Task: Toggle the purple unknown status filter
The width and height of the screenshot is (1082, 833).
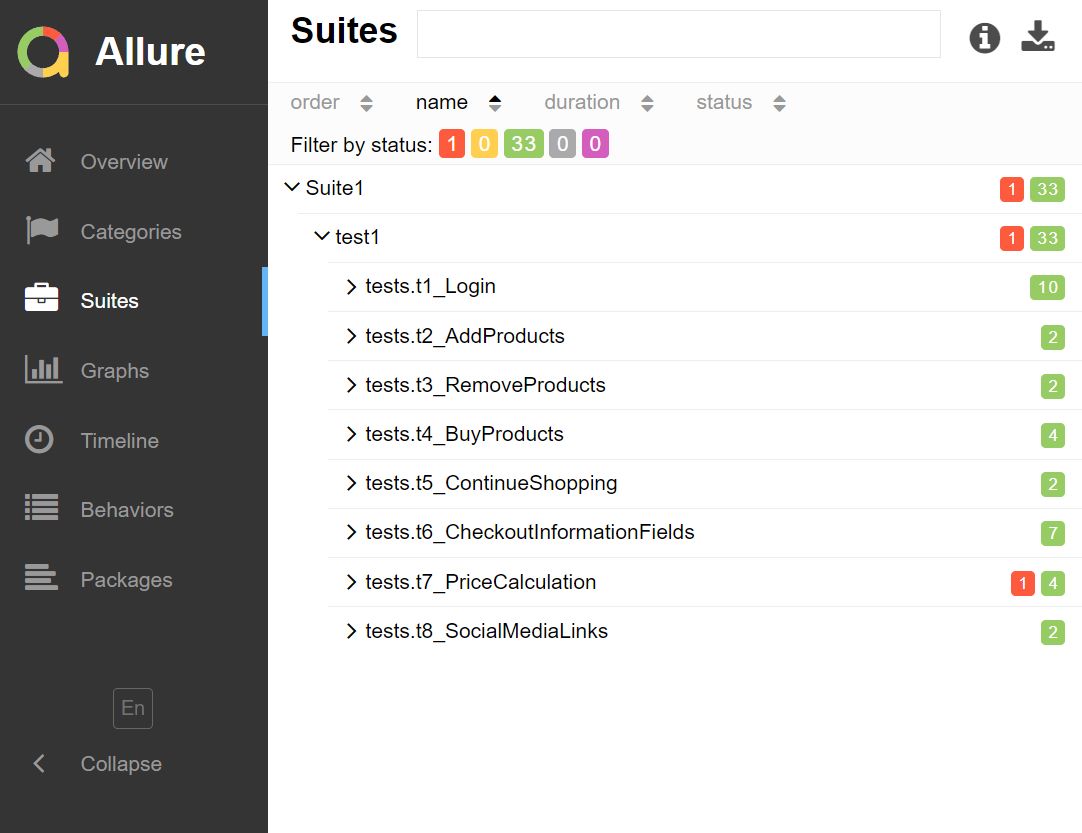Action: [x=595, y=144]
